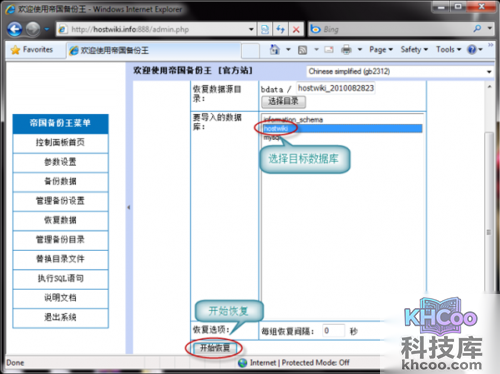
Task: Click 退出系统 to log out
Action: pos(60,317)
